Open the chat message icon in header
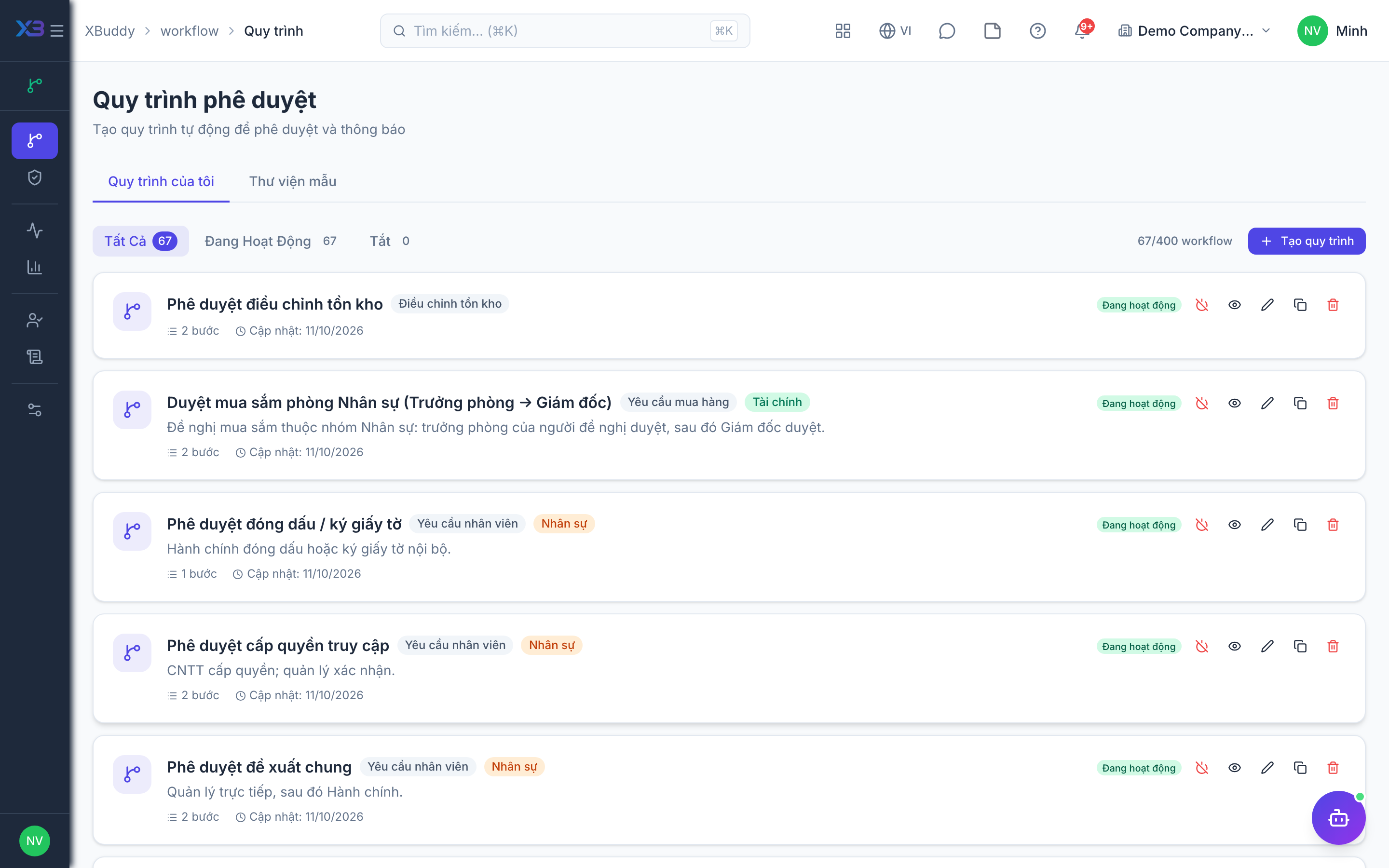The height and width of the screenshot is (868, 1389). tap(946, 31)
